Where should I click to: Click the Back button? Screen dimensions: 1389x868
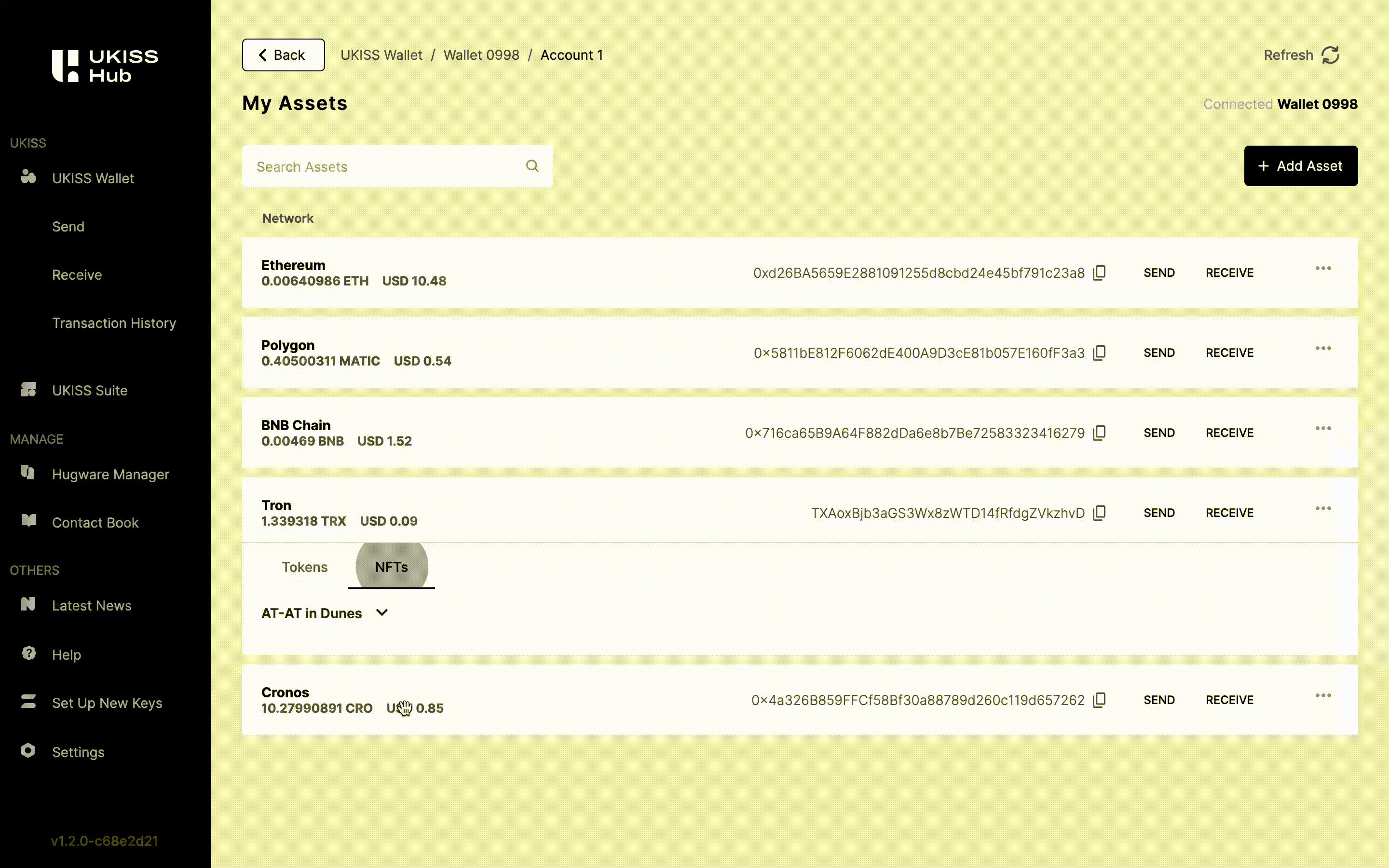[283, 55]
